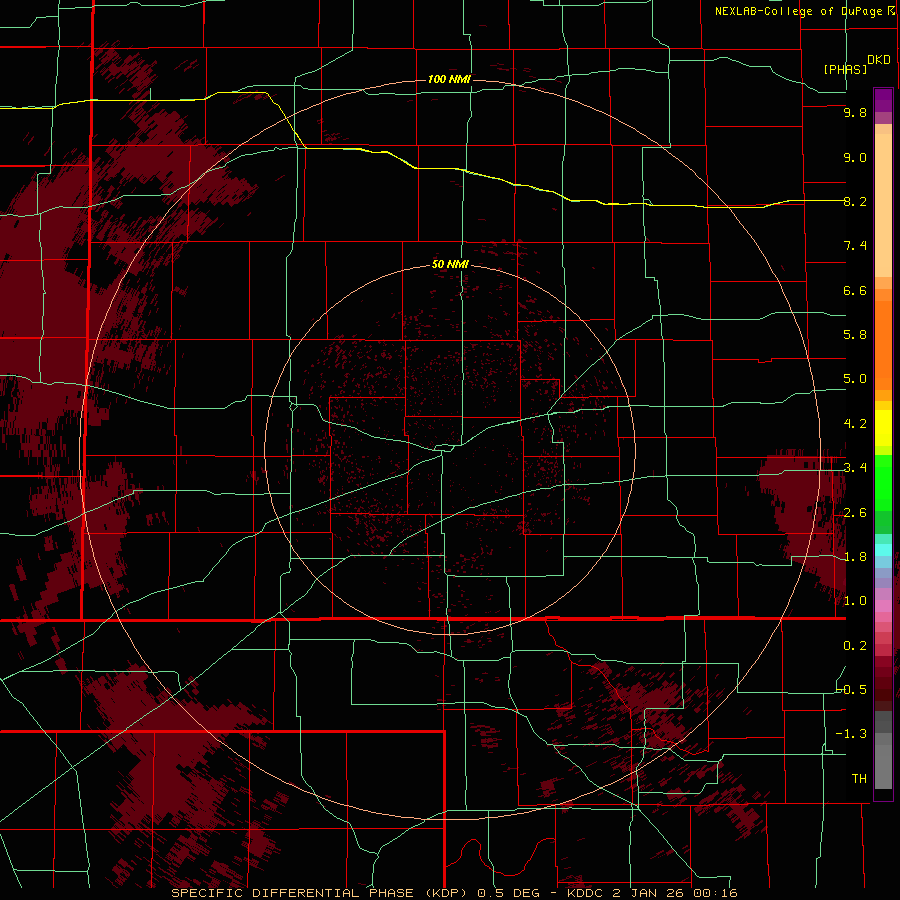Click the 0.2 scale value
900x900 pixels.
(x=855, y=646)
